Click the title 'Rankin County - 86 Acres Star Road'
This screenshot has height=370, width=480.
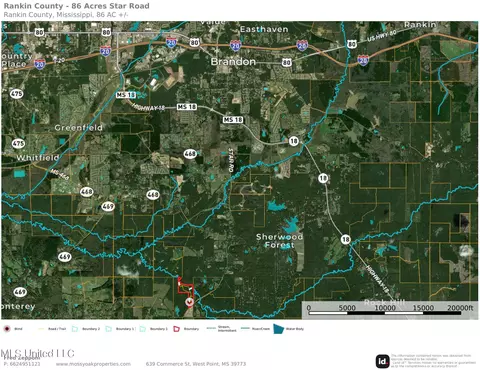[76, 6]
